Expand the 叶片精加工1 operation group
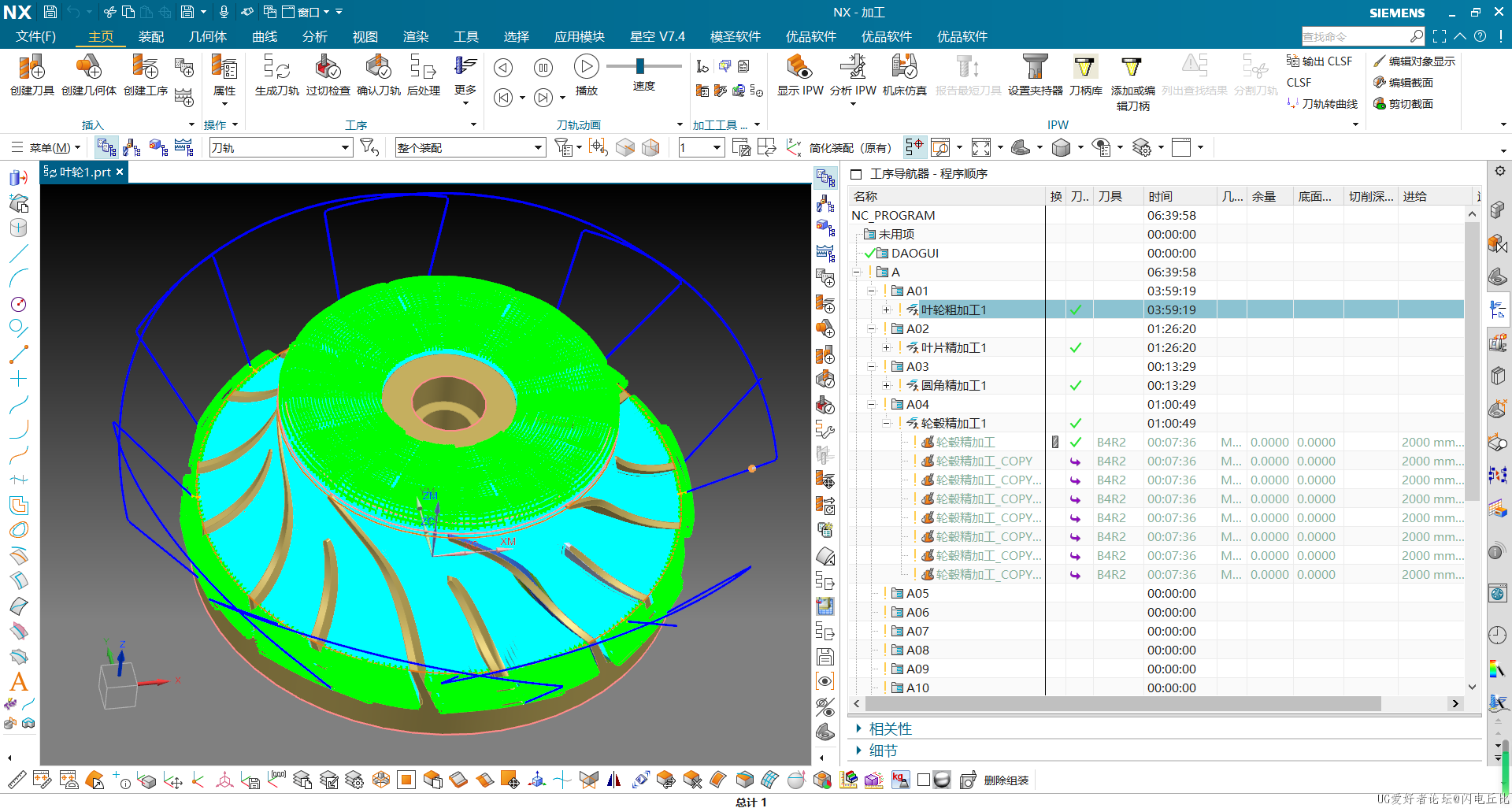Image resolution: width=1512 pixels, height=808 pixels. 887,347
